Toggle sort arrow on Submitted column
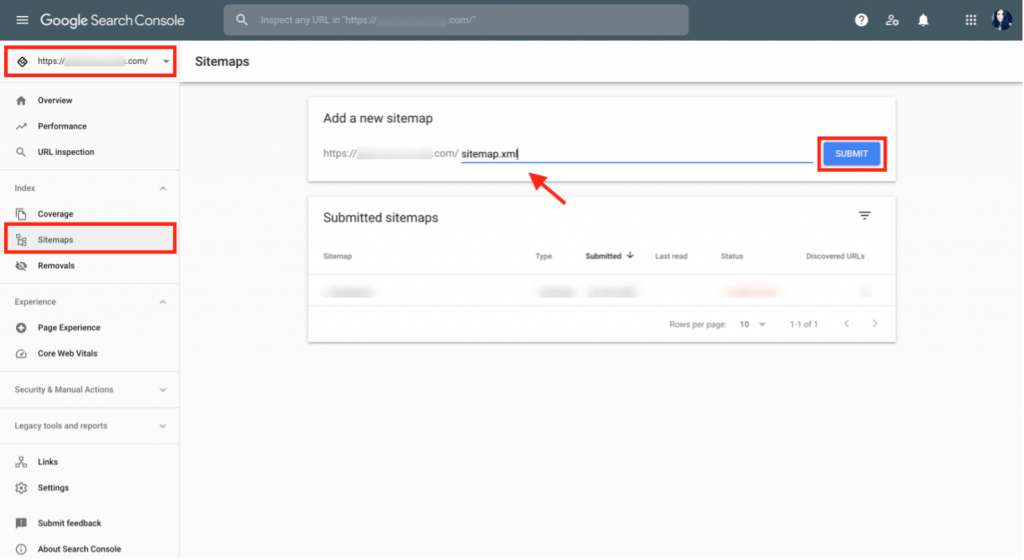 (630, 255)
